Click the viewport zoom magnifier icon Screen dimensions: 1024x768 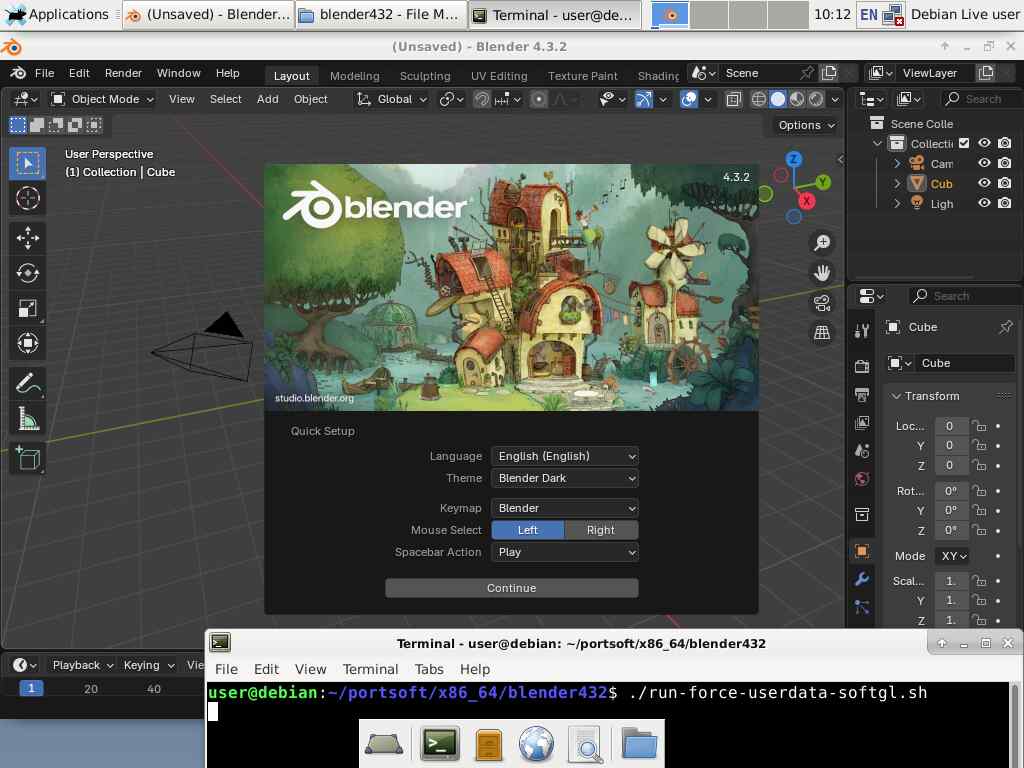coord(822,243)
